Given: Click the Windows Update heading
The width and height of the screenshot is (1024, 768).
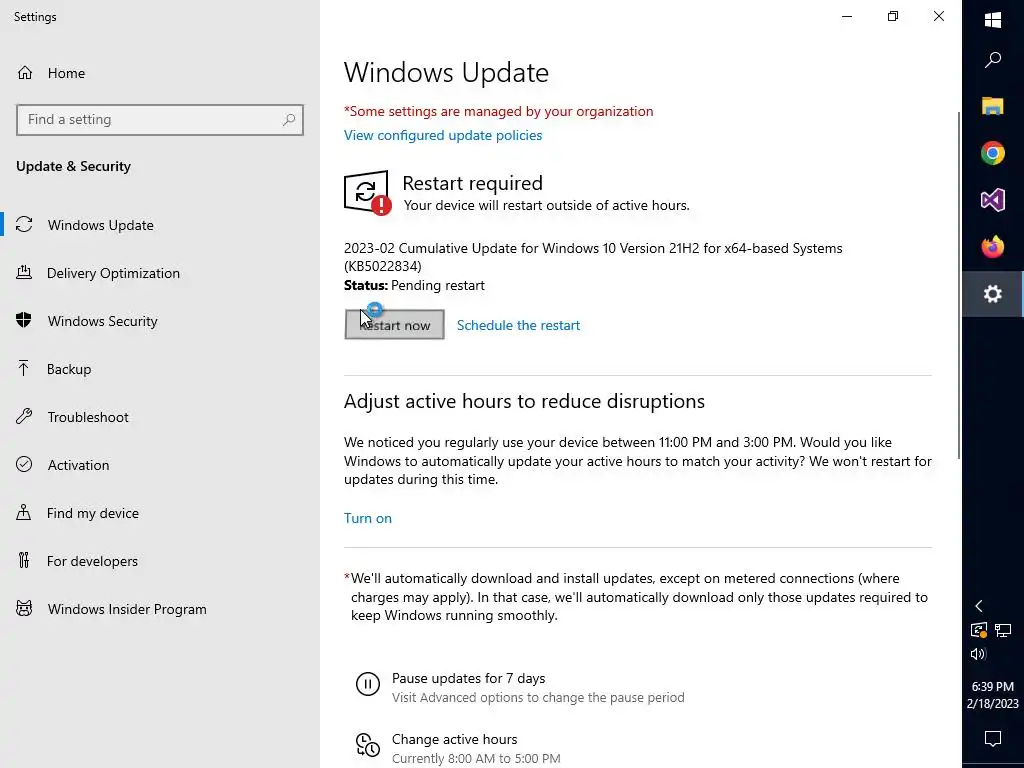Looking at the screenshot, I should pyautogui.click(x=446, y=72).
